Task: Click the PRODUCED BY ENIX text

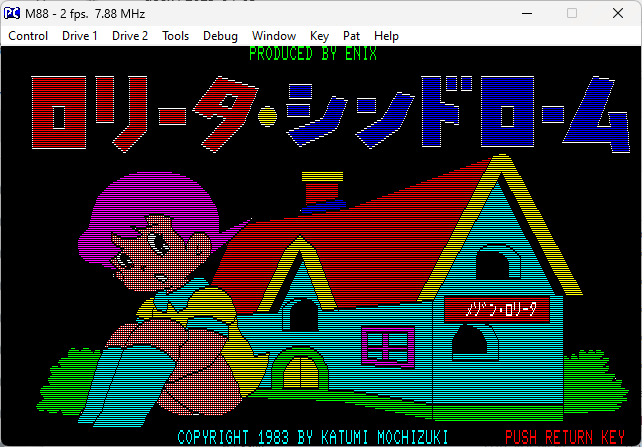Action: [x=313, y=54]
